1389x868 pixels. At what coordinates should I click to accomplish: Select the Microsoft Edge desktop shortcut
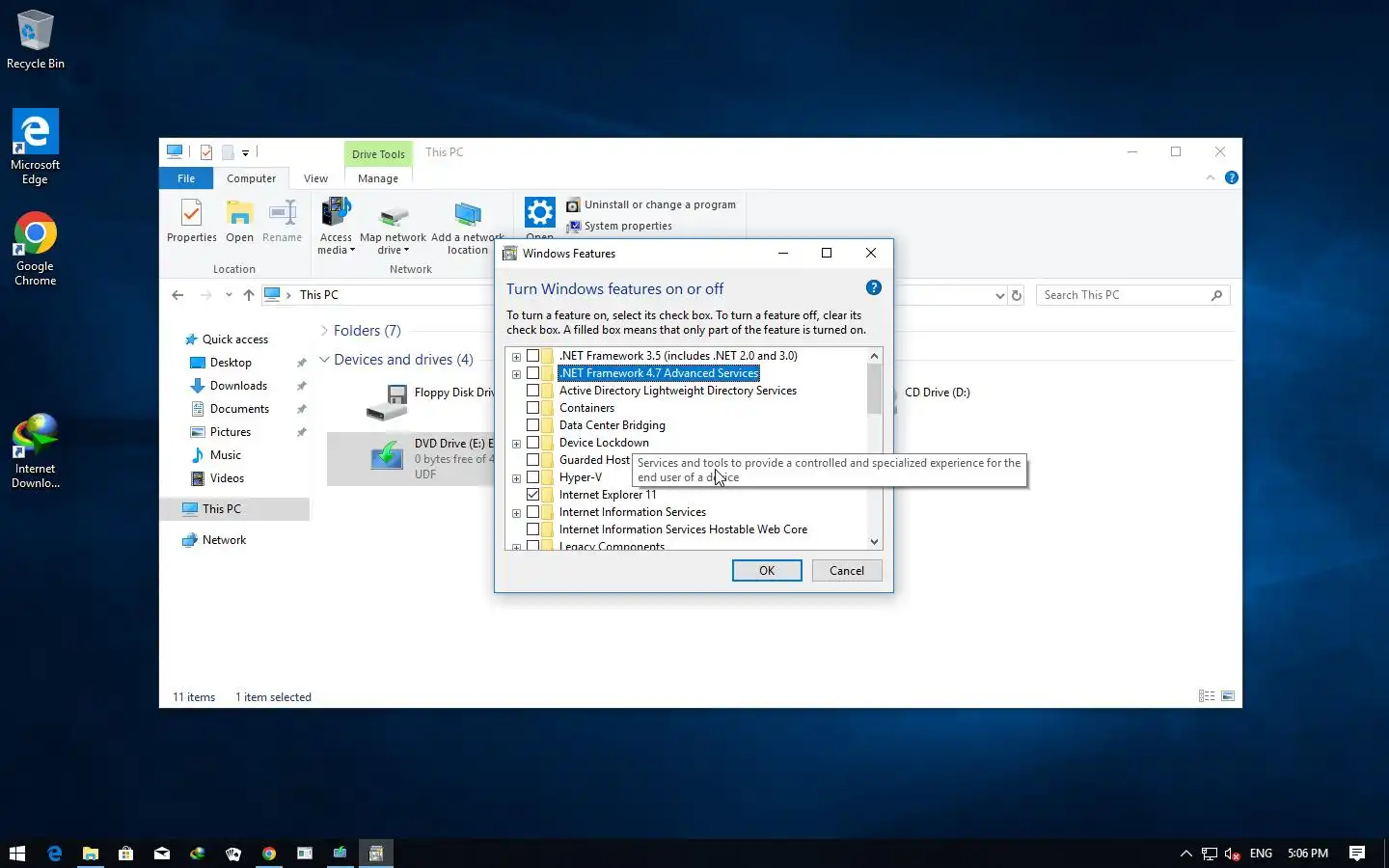(x=36, y=146)
